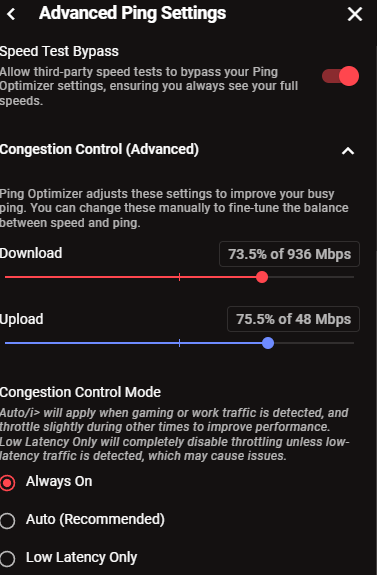
Task: Click the red Download slider handle
Action: (x=262, y=277)
